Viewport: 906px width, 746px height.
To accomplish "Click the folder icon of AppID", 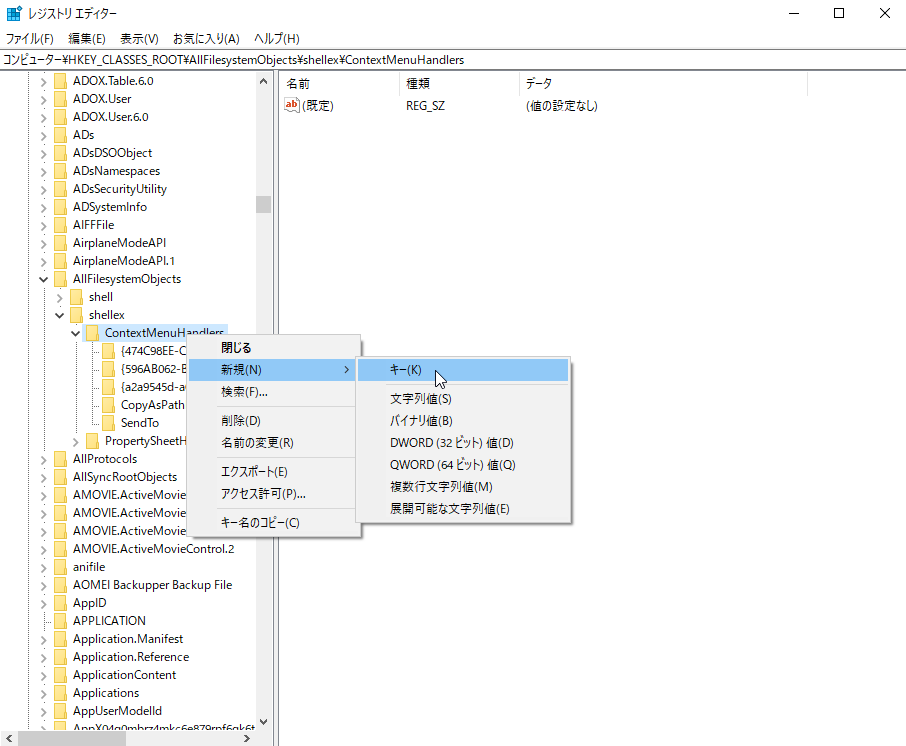I will point(61,603).
